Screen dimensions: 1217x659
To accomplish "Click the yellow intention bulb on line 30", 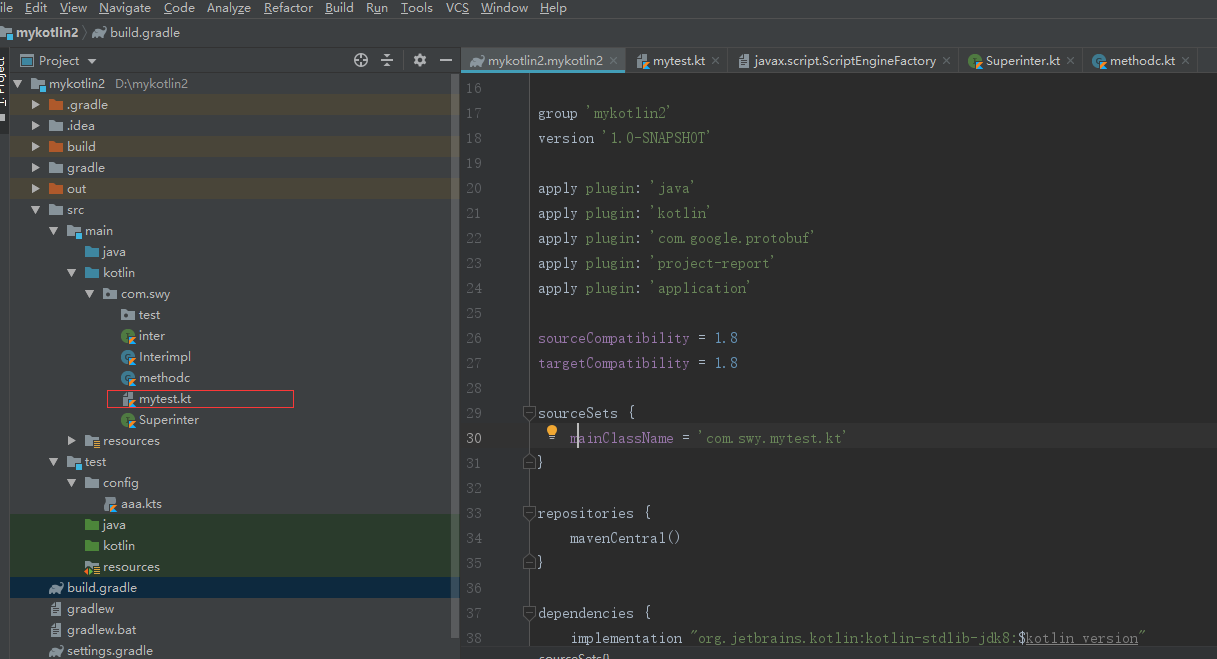I will tap(551, 432).
